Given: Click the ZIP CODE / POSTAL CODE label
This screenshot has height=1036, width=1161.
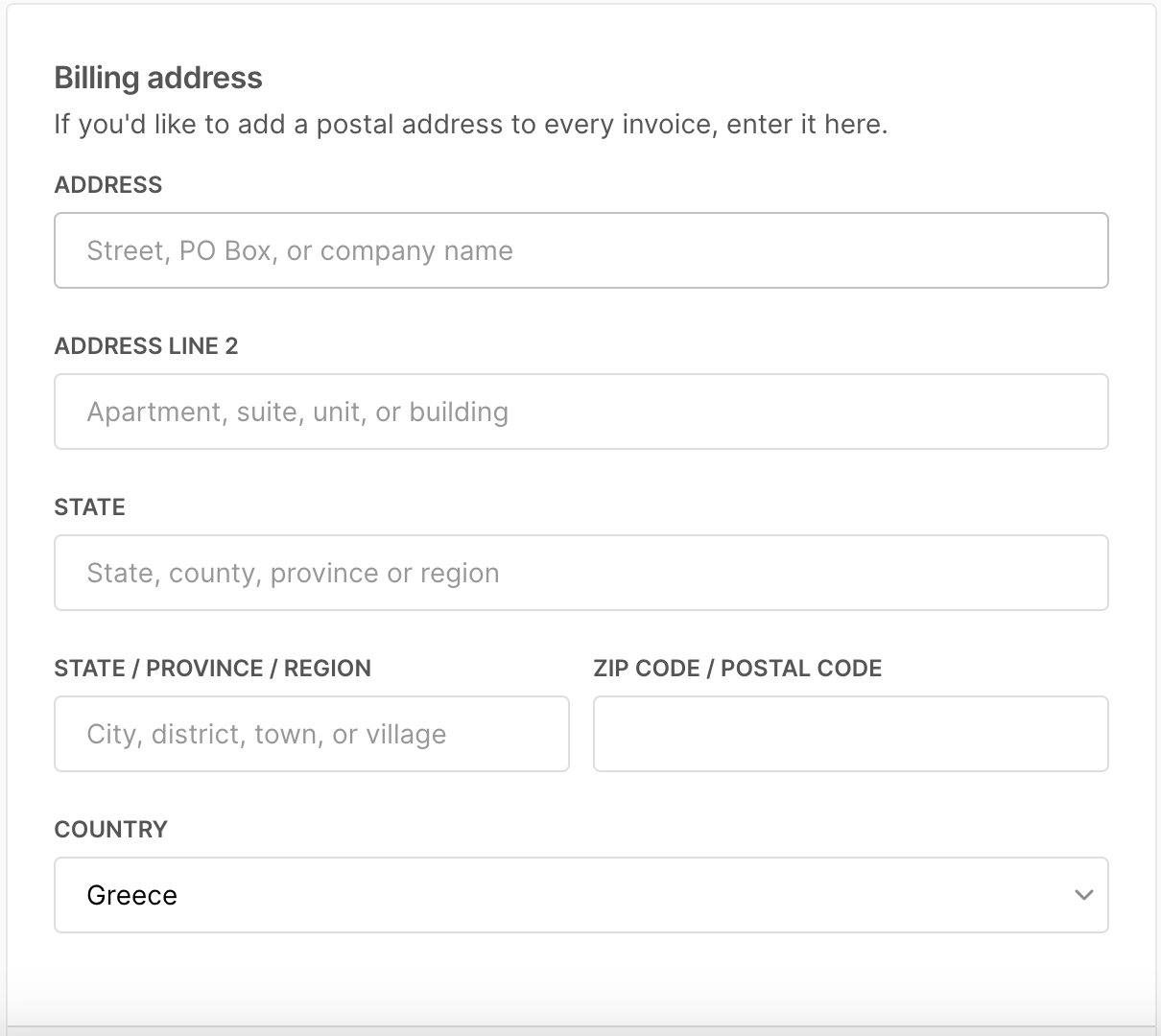Looking at the screenshot, I should [737, 669].
